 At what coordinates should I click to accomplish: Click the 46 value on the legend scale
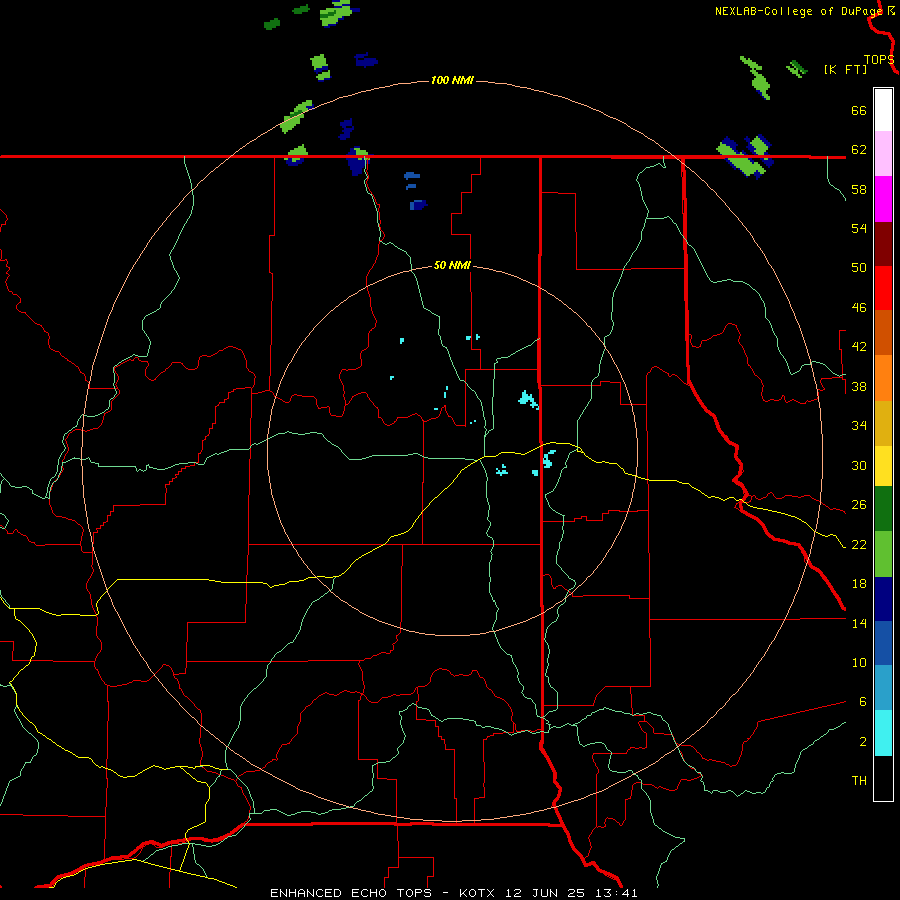coord(859,308)
